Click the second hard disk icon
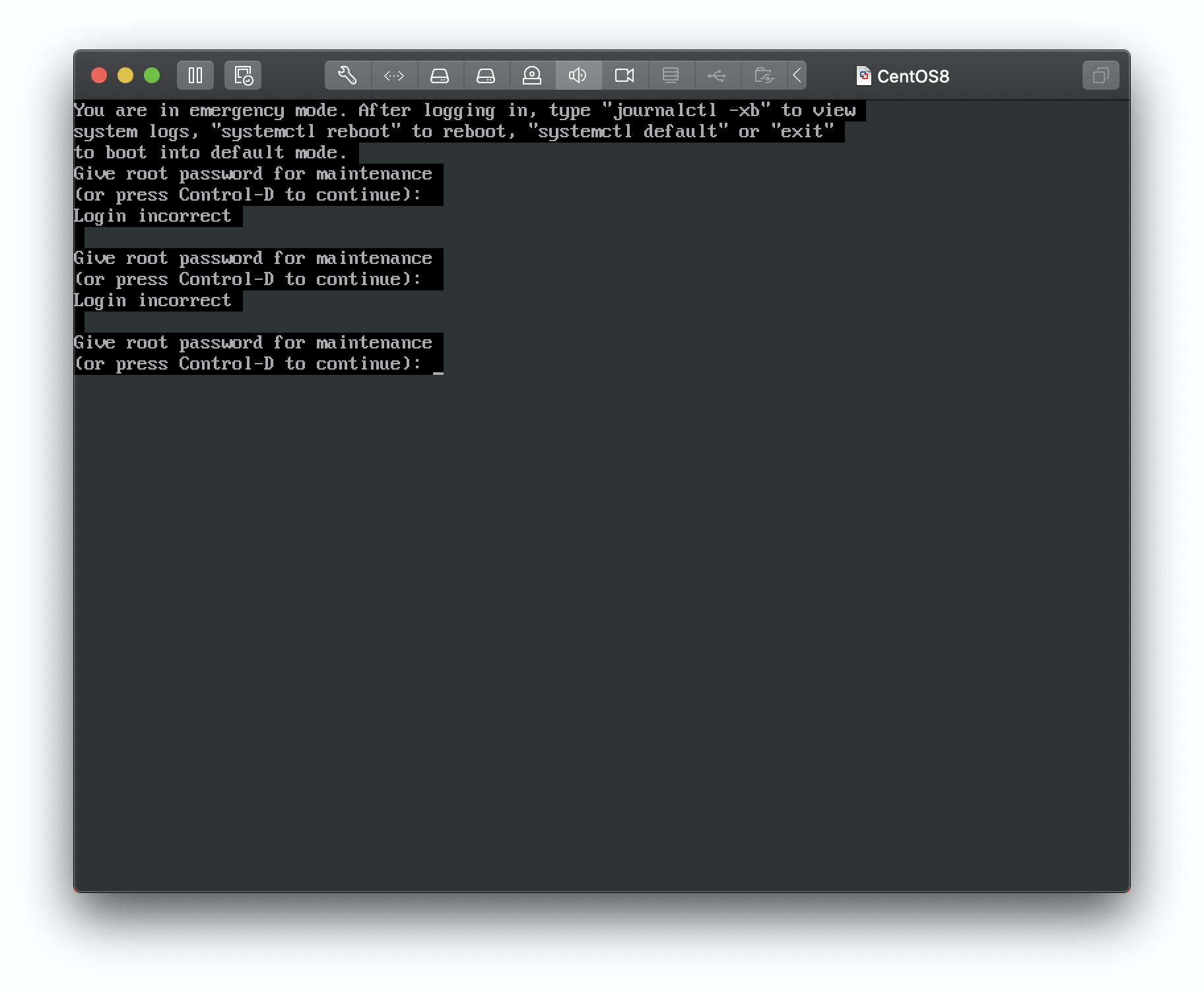Screen dimensions: 1204x990 [x=486, y=75]
